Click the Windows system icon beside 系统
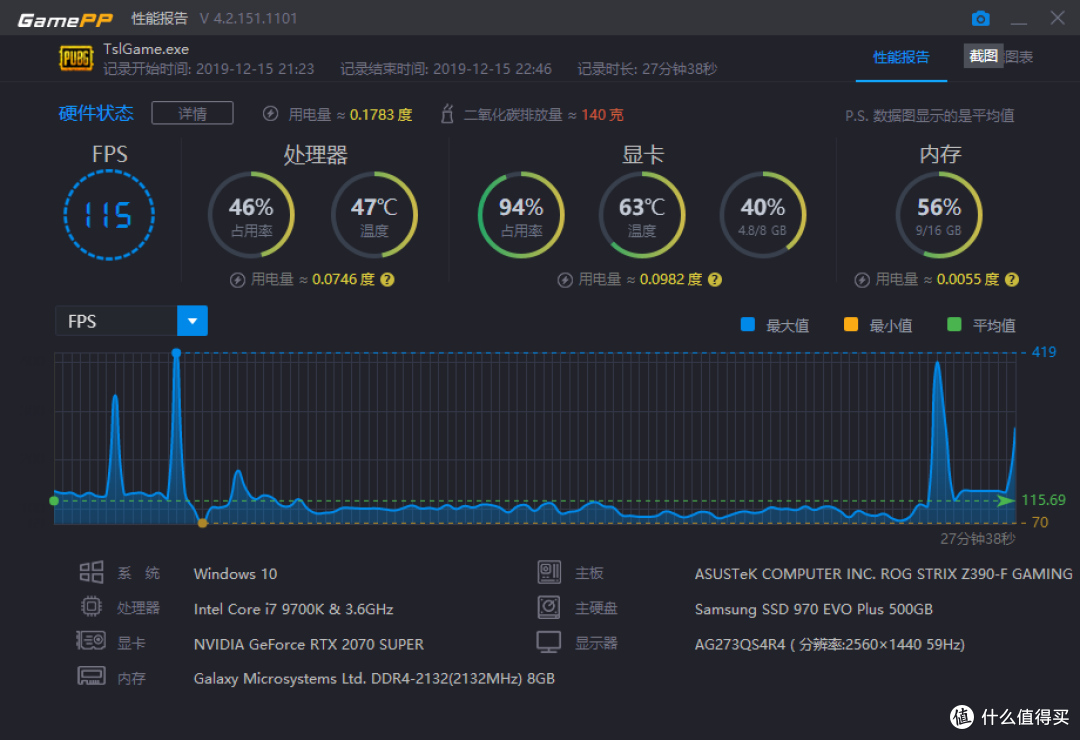 (x=91, y=572)
